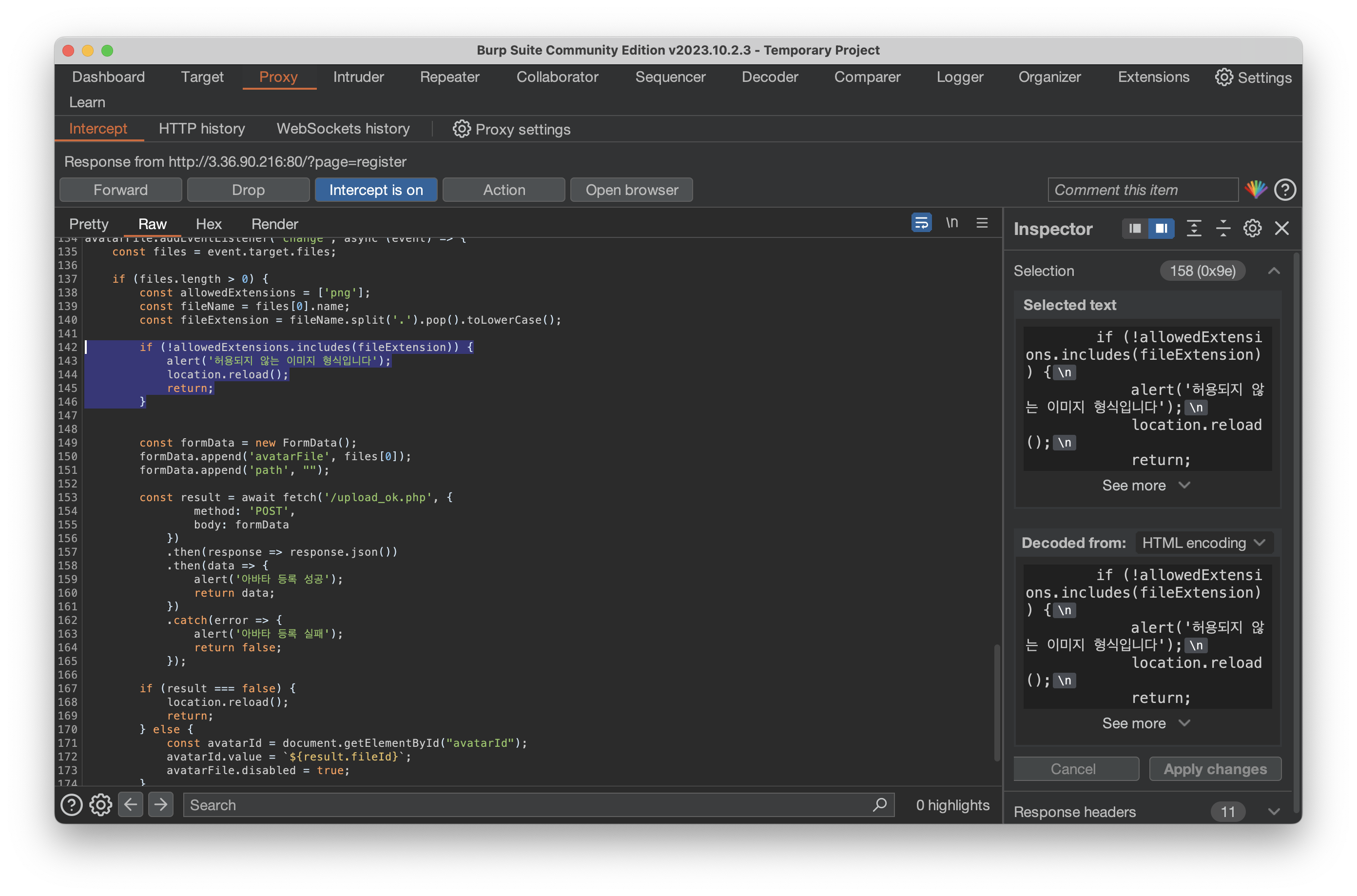This screenshot has width=1357, height=896.
Task: Open the Intruder tab
Action: [x=358, y=77]
